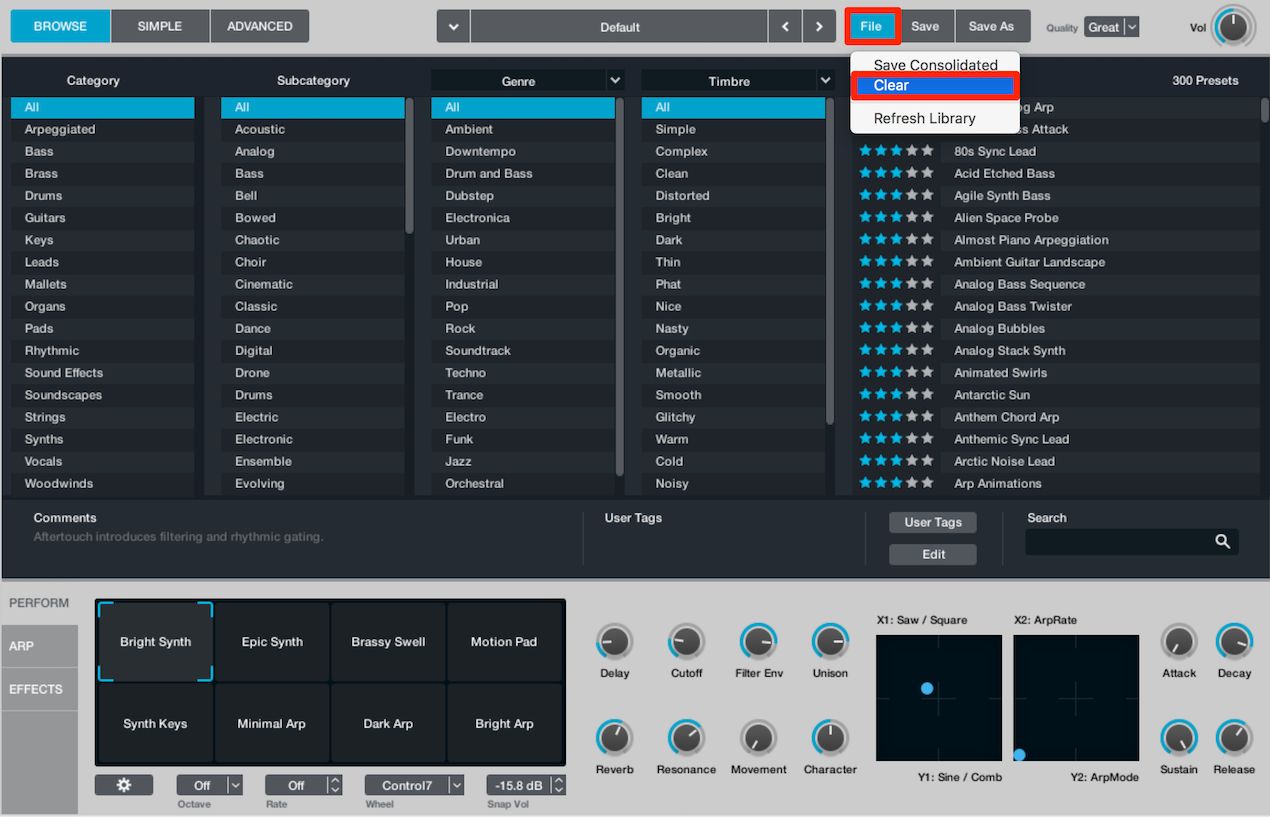Select Distorted in the Timbre list

(x=733, y=195)
